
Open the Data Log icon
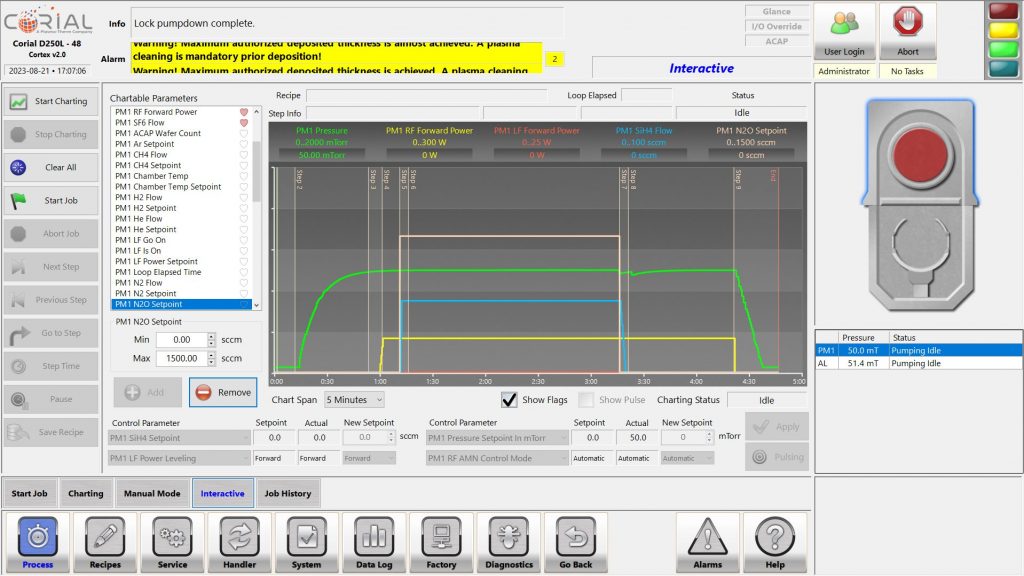point(374,542)
